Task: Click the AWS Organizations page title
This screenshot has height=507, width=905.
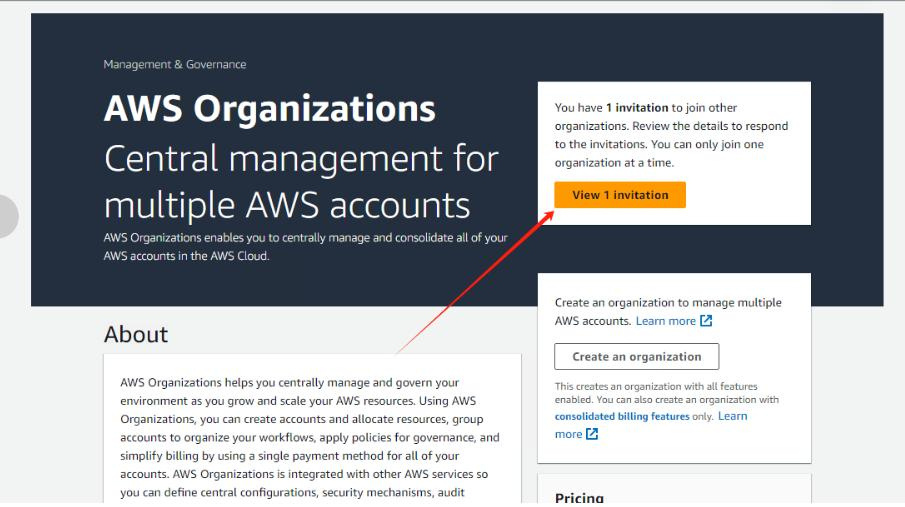Action: tap(269, 109)
